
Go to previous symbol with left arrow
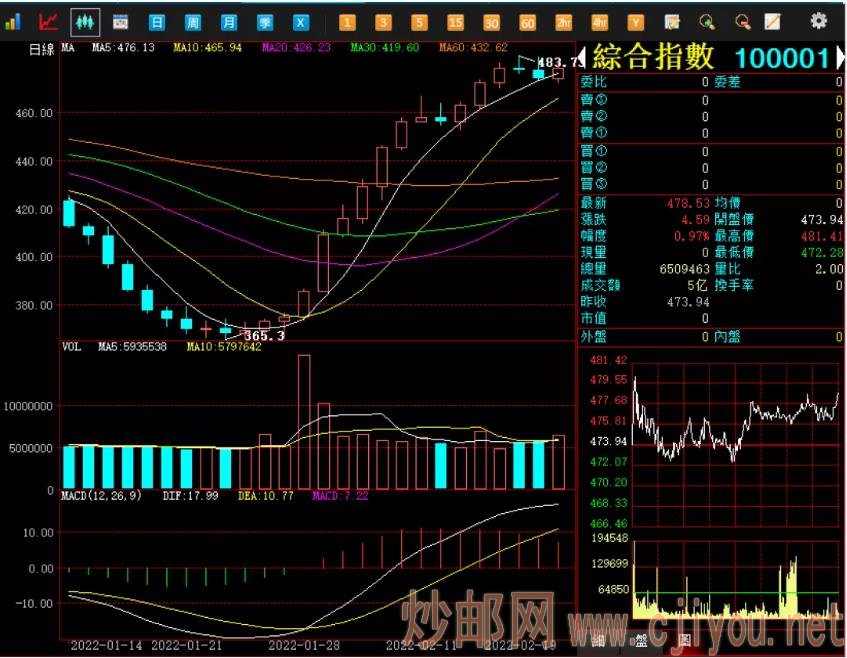[x=583, y=58]
